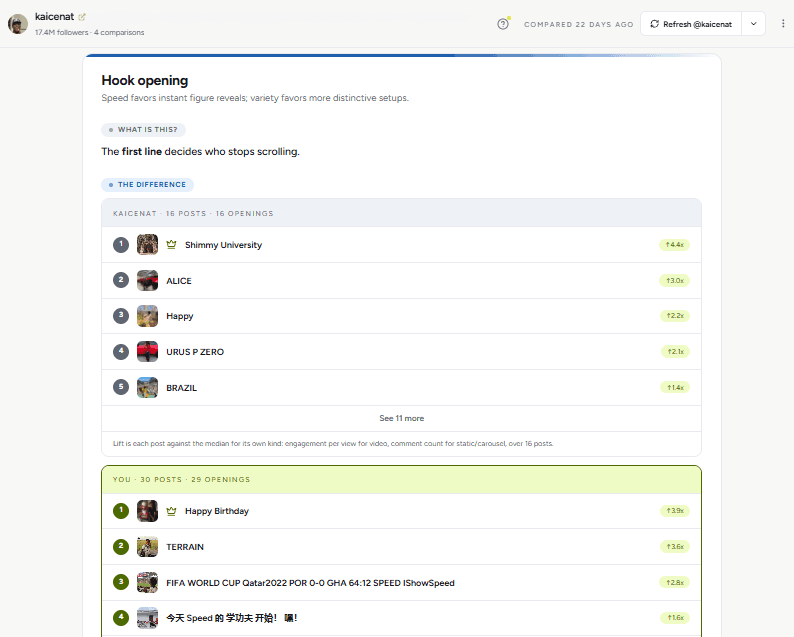The width and height of the screenshot is (794, 637).
Task: Select the Happy Birthday opening text
Action: tap(217, 511)
